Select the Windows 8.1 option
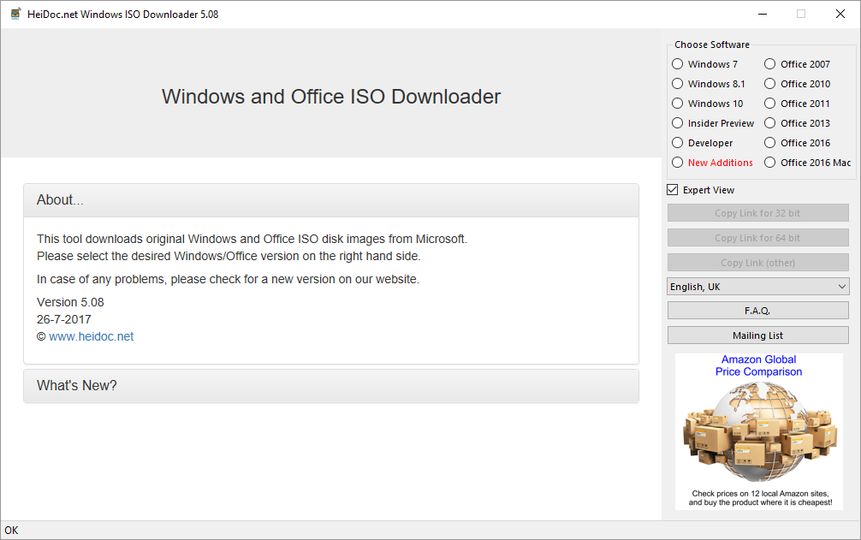Viewport: 861px width, 540px height. point(677,83)
